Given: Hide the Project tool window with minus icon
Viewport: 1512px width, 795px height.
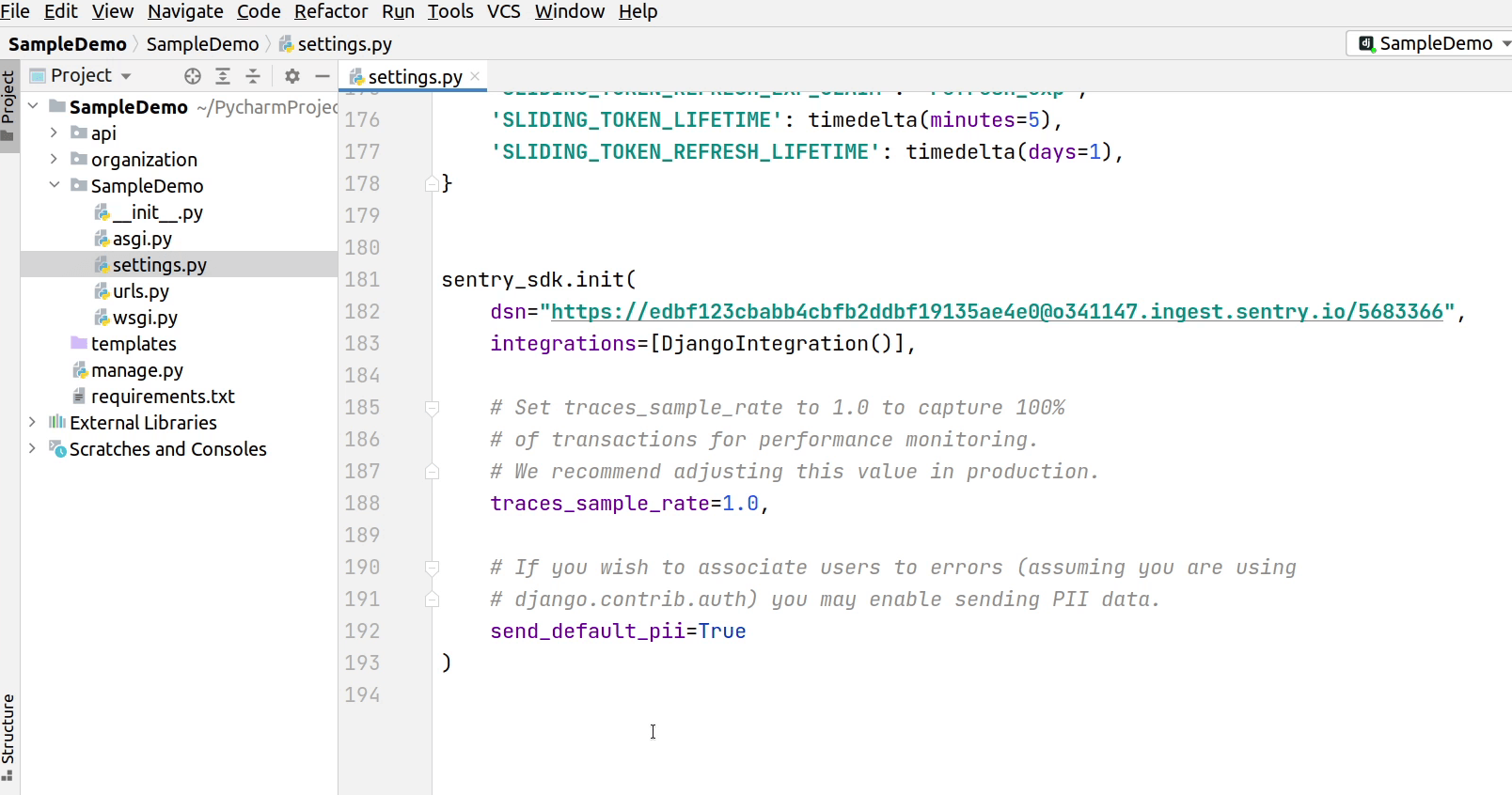Looking at the screenshot, I should pyautogui.click(x=323, y=76).
